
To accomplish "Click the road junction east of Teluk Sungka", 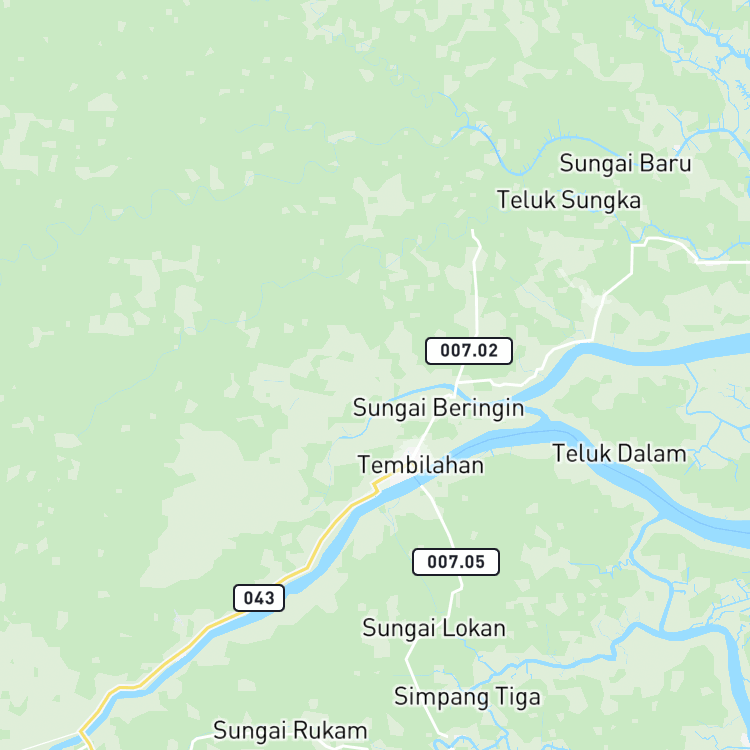I will [x=633, y=246].
